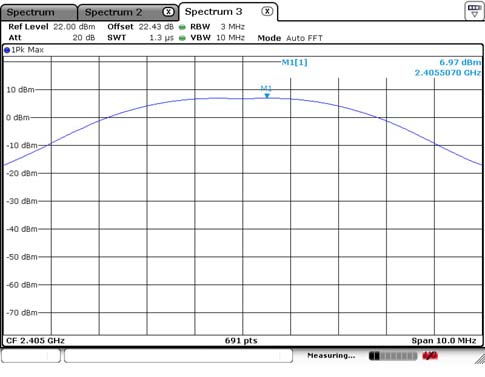Screen dimensions: 485x377
Task: Click the -20 dBm axis label
Action: (22, 173)
